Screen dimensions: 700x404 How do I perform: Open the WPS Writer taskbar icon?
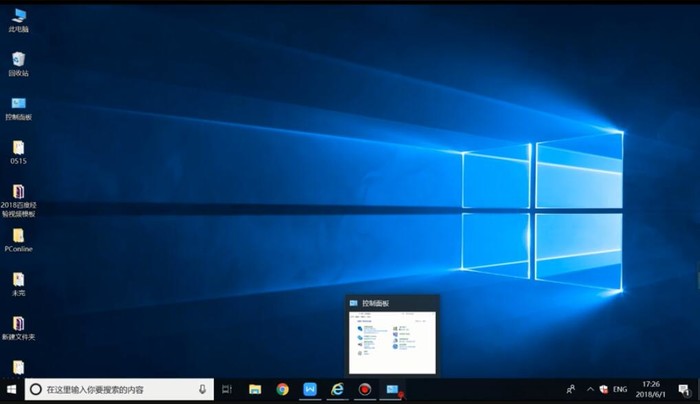pos(310,389)
